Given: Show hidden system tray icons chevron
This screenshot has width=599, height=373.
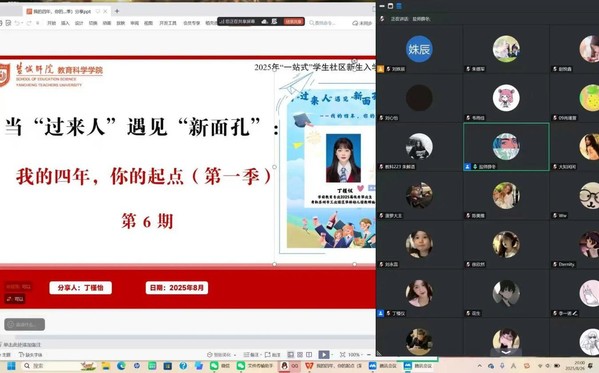Looking at the screenshot, I should pos(480,366).
